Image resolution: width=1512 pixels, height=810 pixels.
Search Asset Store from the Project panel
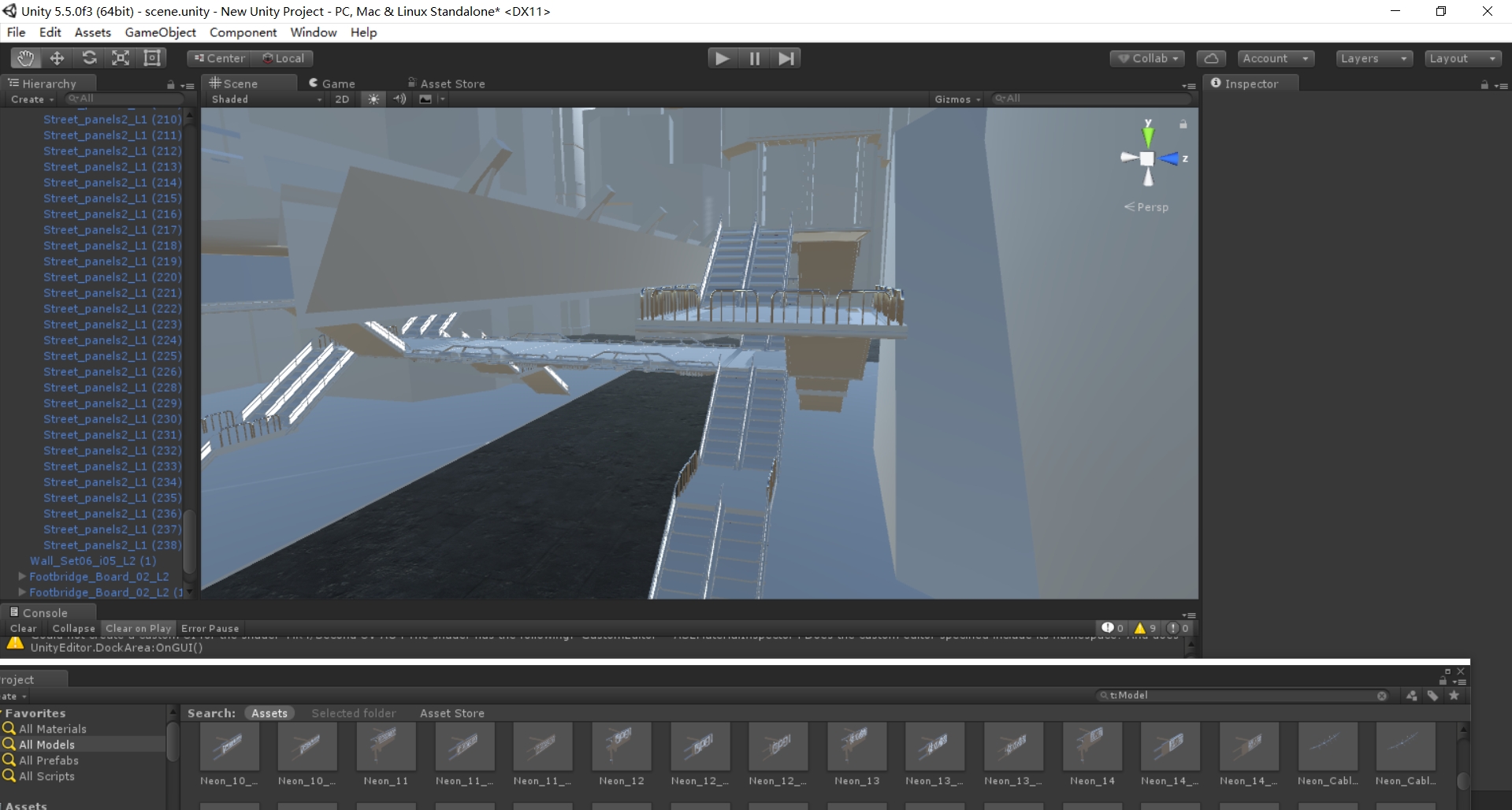click(x=452, y=713)
